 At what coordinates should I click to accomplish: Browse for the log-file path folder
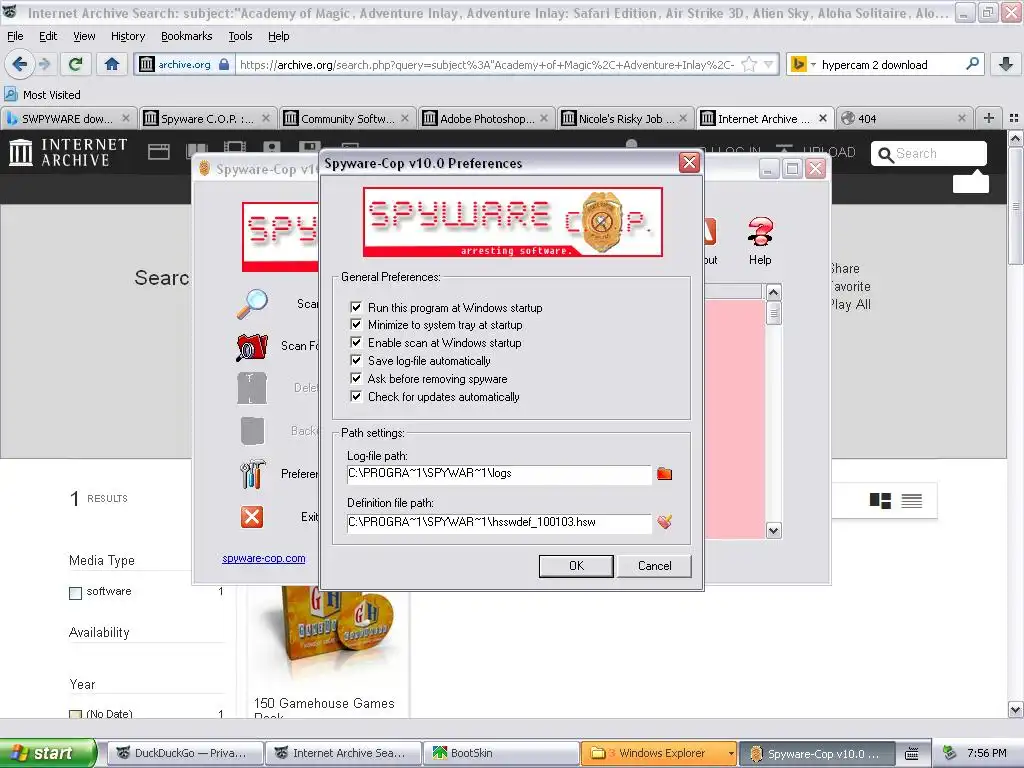(x=664, y=474)
